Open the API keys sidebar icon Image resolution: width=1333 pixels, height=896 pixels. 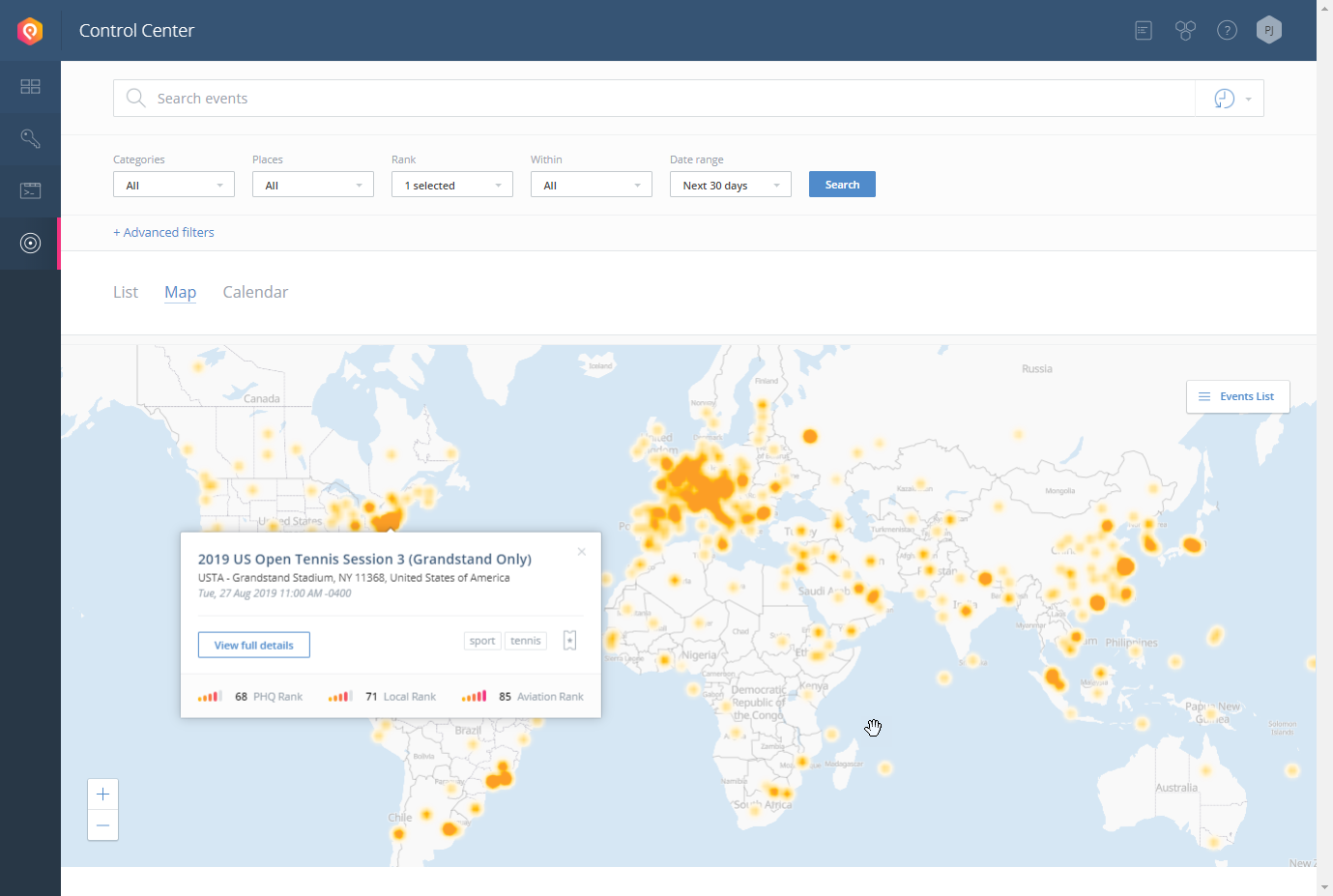(30, 139)
